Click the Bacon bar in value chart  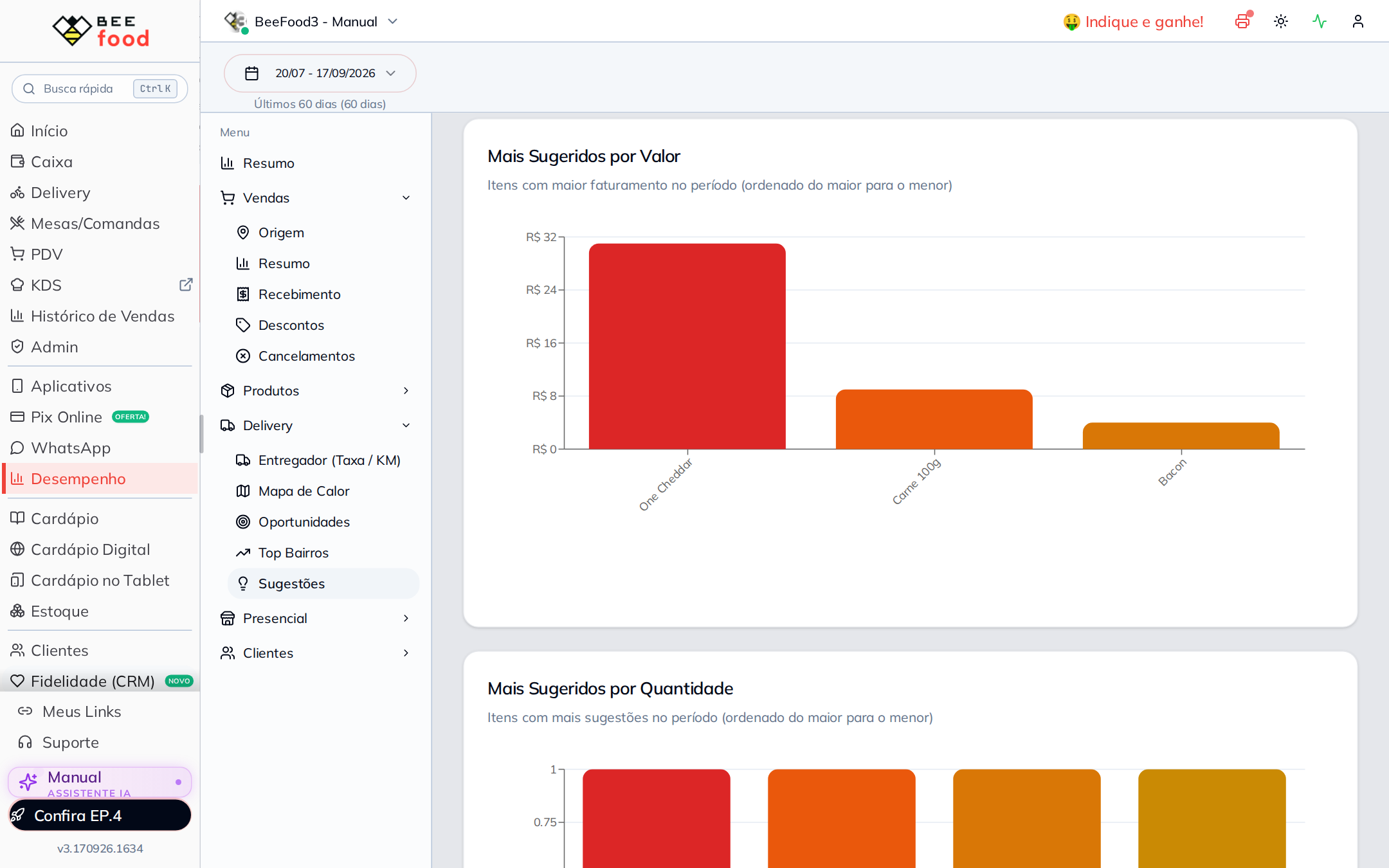[x=1181, y=435]
